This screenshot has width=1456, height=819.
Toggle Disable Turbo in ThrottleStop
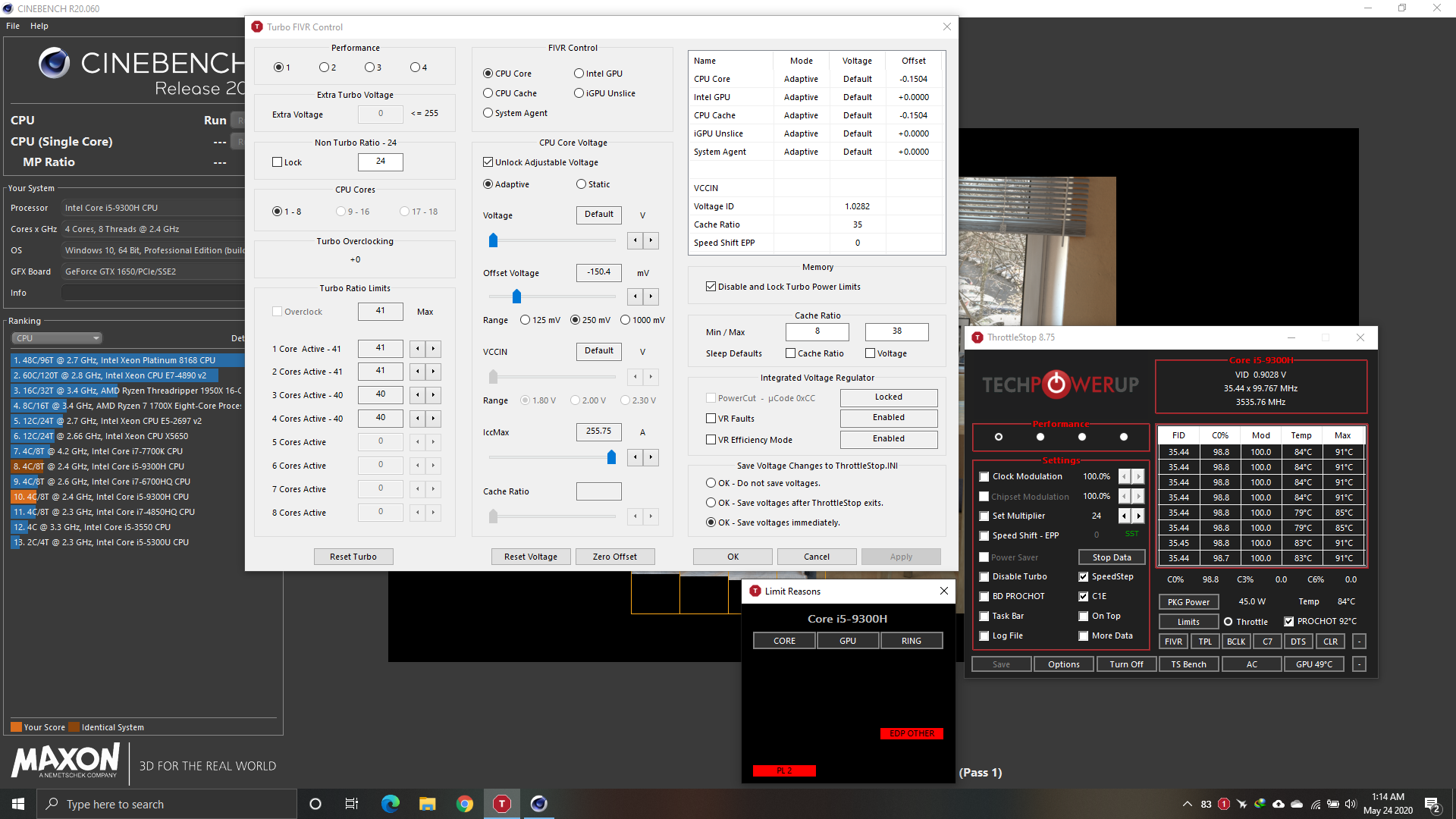coord(984,577)
